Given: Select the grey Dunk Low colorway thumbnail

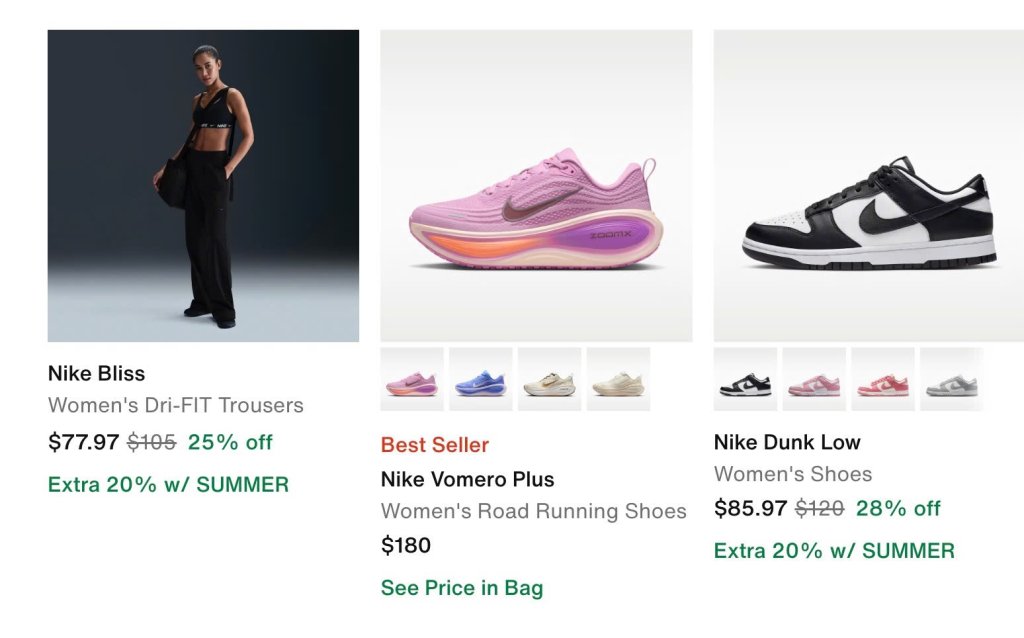Looking at the screenshot, I should point(952,379).
